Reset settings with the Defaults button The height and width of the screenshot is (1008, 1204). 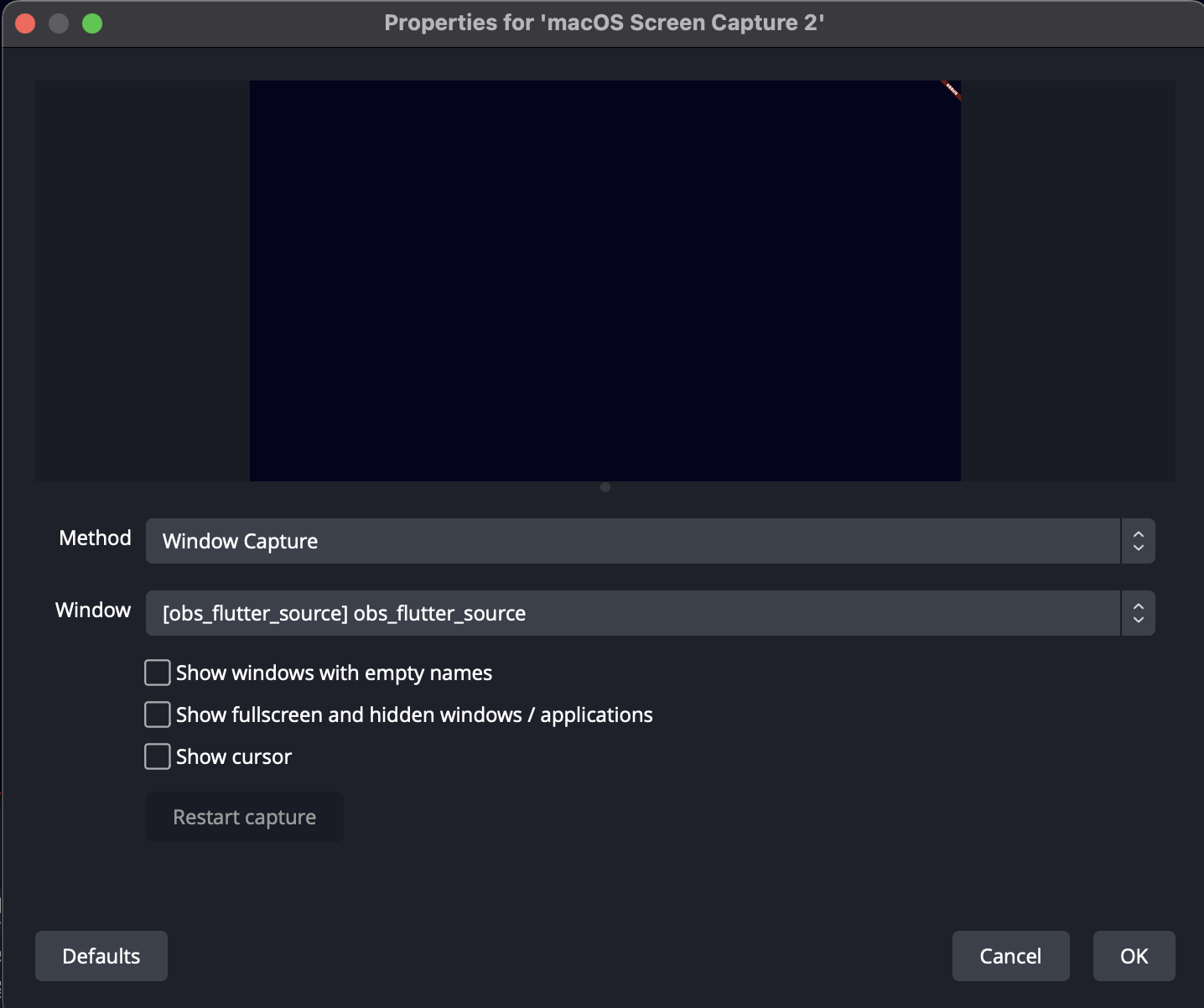click(101, 956)
